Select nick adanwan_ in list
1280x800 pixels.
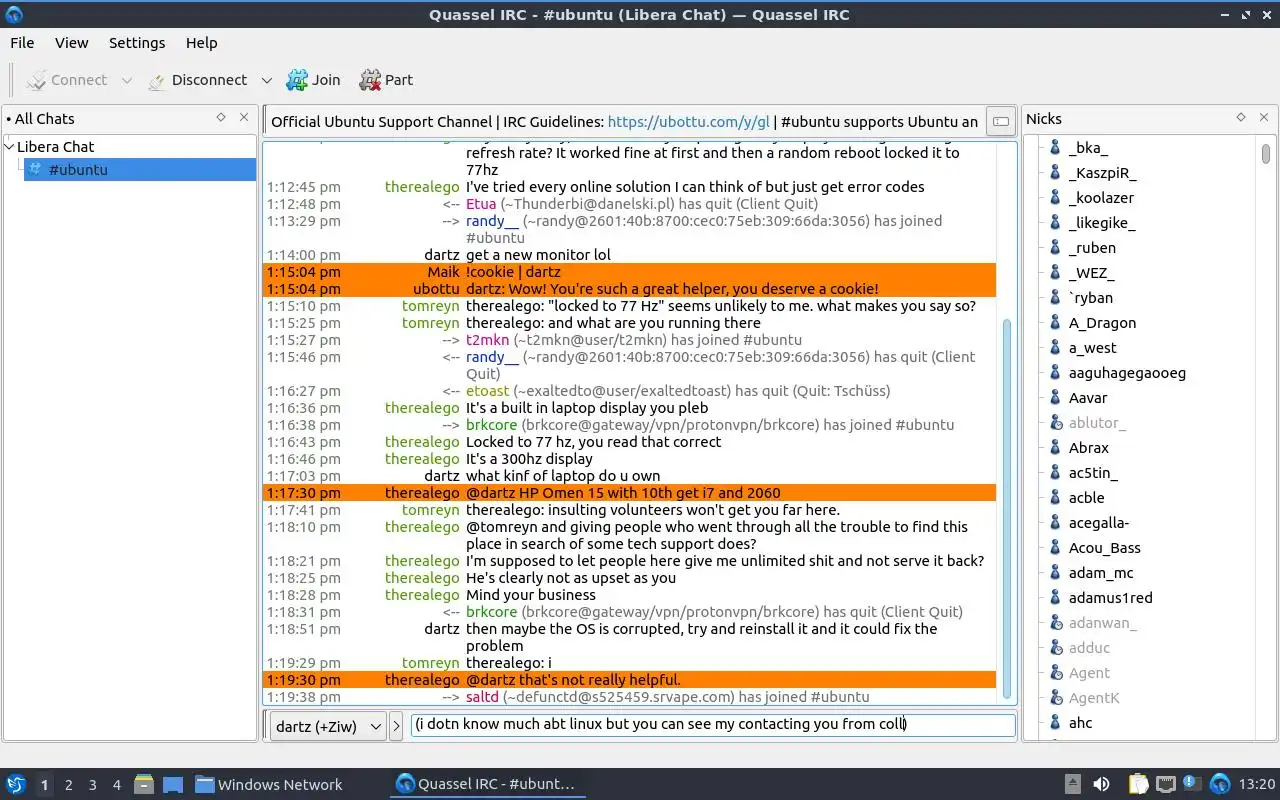click(x=1102, y=623)
